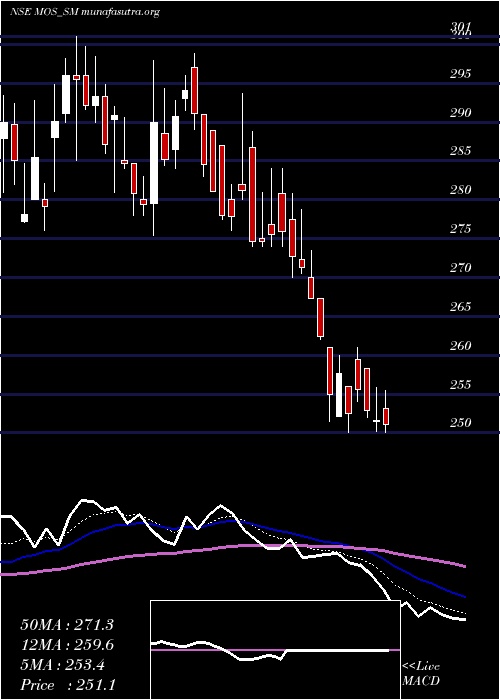Screen dimensions: 500x700
Task: Select the 12MA : 259.6 value
Action: [x=67, y=645]
